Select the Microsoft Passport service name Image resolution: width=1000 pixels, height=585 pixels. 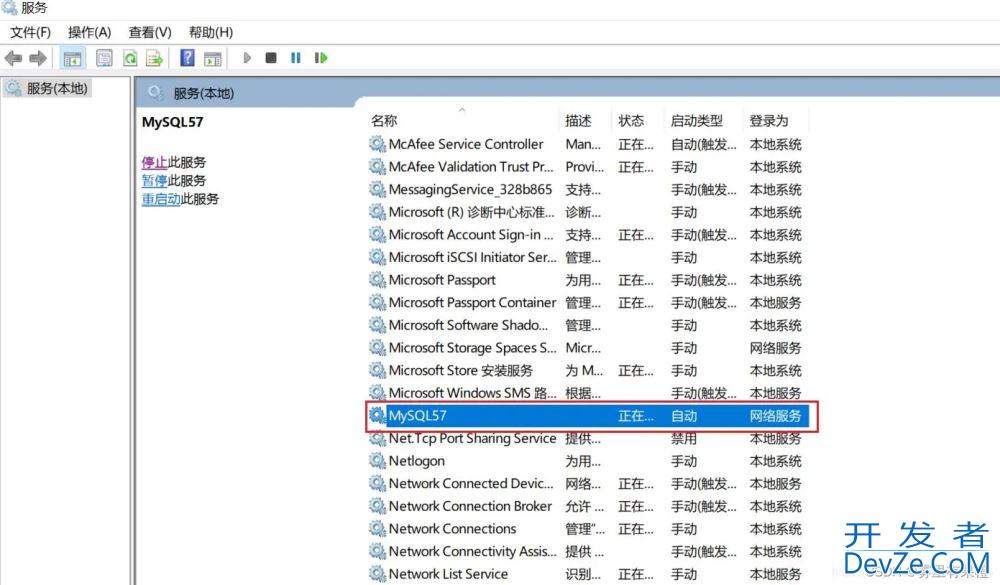[x=442, y=280]
